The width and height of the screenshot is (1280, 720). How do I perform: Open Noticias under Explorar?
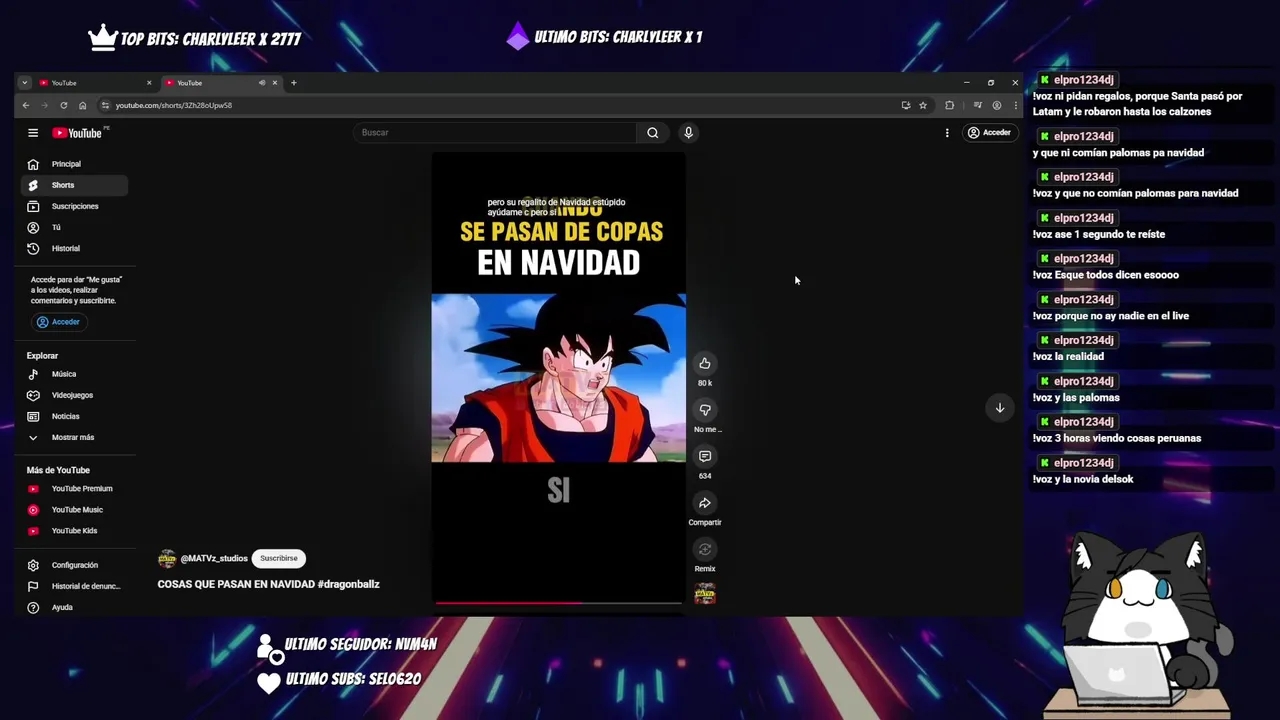click(74, 416)
